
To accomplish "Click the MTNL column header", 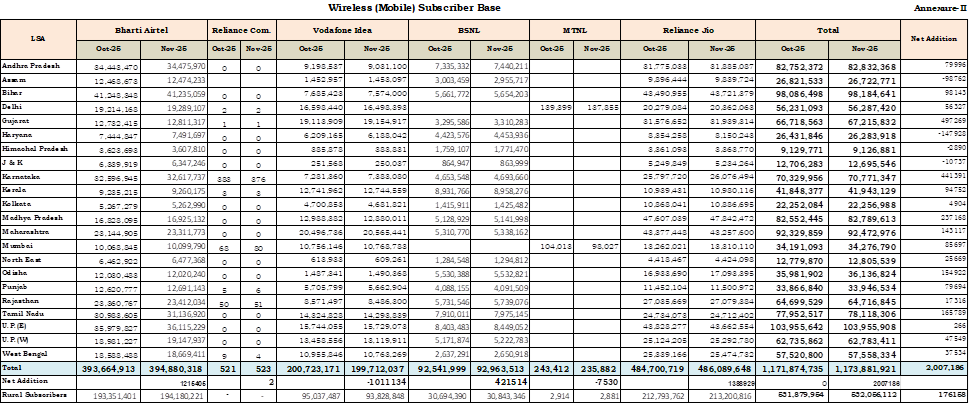I will [575, 31].
